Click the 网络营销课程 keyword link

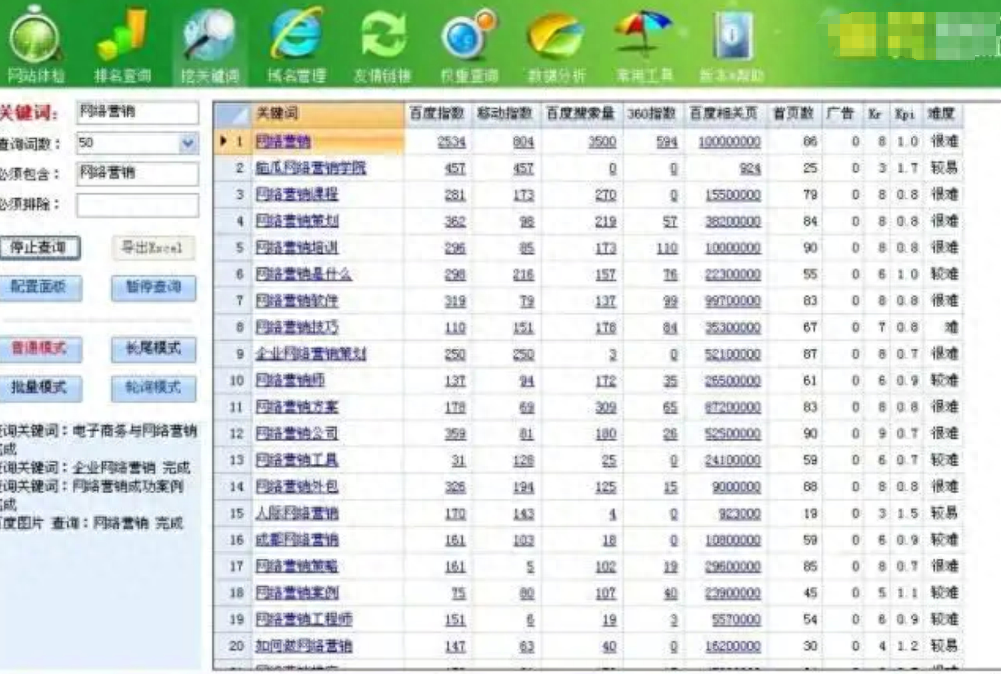296,194
